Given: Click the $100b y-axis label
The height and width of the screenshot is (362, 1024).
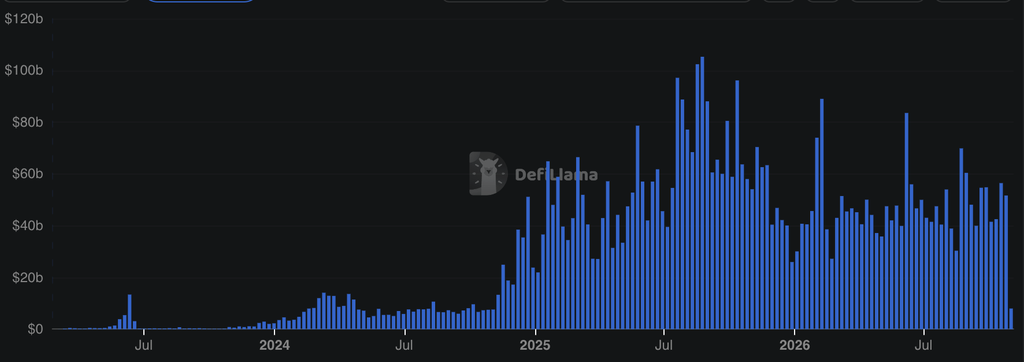Looking at the screenshot, I should [25, 71].
